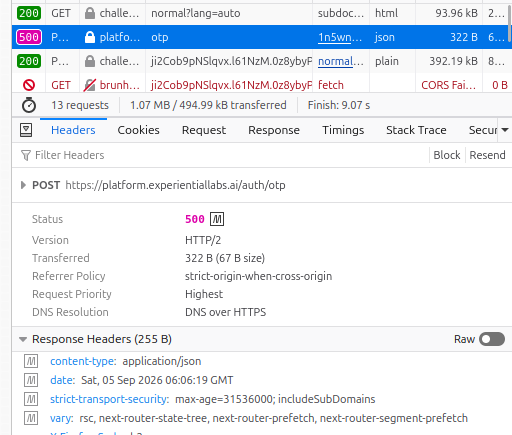This screenshot has height=435, width=512.
Task: Open MDN icon for date header
Action: click(31, 380)
